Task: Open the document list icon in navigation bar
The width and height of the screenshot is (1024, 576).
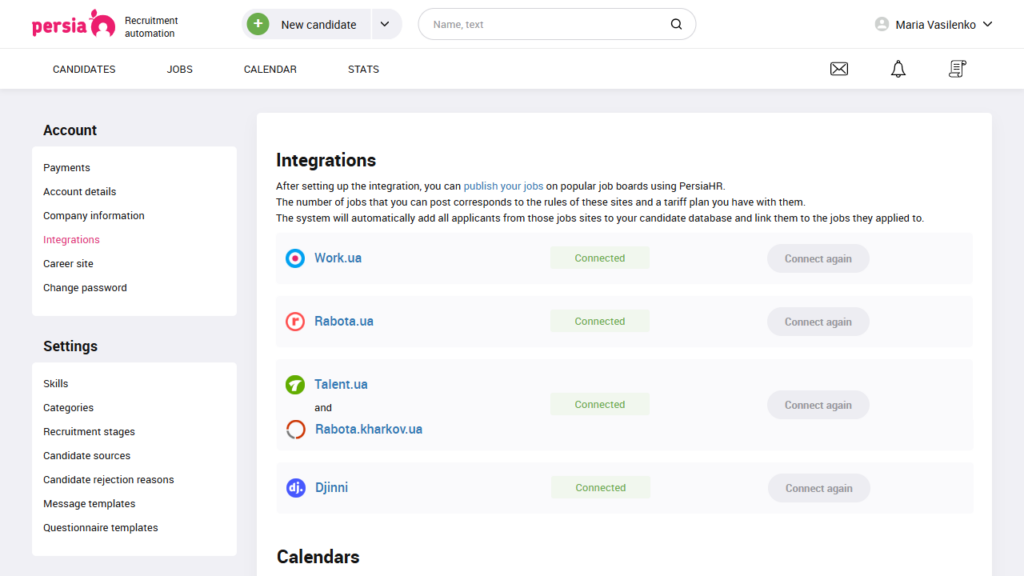Action: tap(957, 69)
